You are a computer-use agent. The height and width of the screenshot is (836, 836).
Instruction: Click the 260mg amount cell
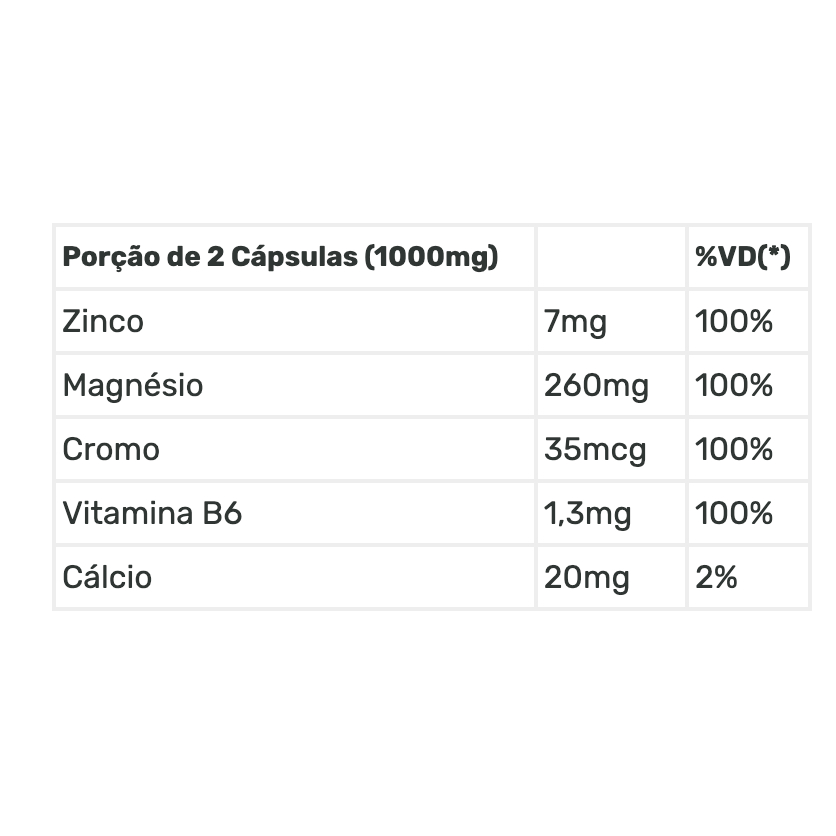(596, 385)
